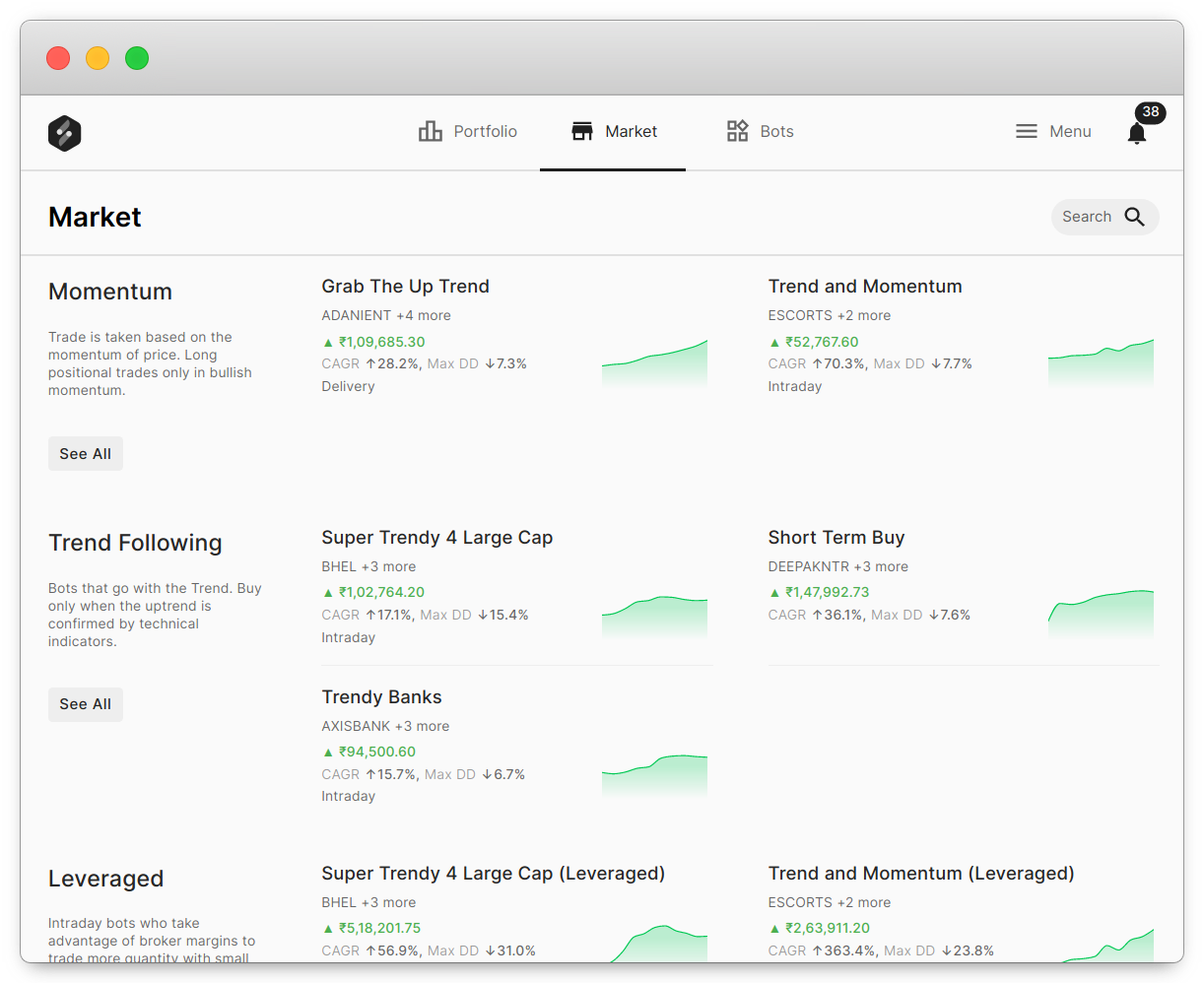The image size is (1204, 983).
Task: Click the DEEPAKNTR +3 more text
Action: point(838,566)
